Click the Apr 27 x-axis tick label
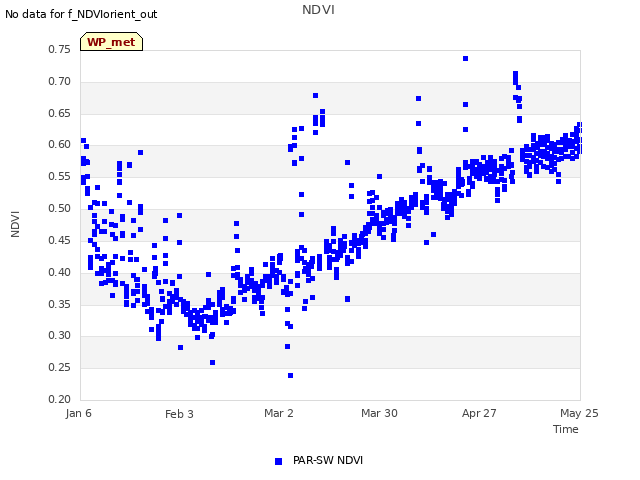640x480 pixels. pos(479,413)
